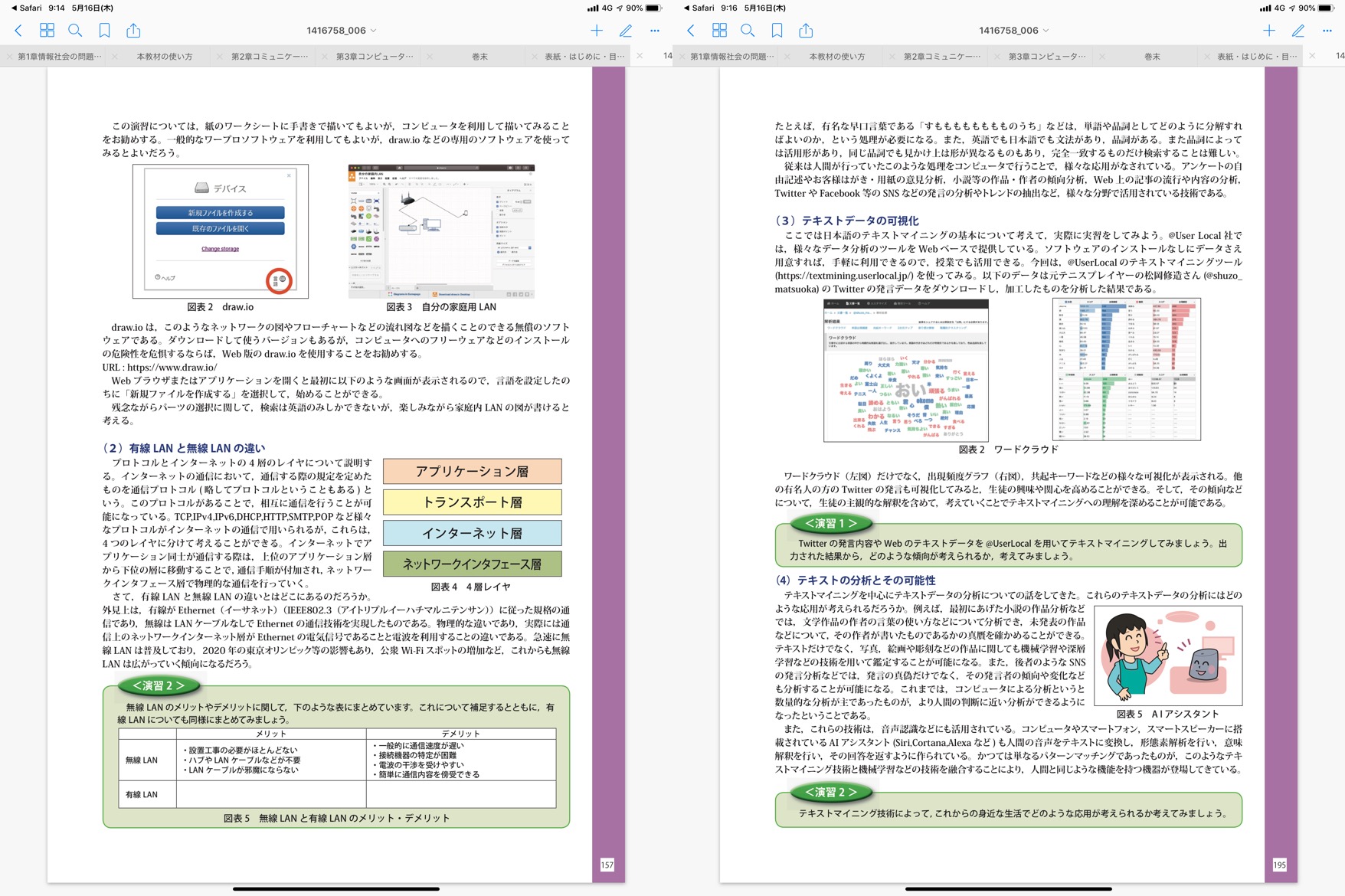Select the pen annotation tool in left window

point(626,31)
